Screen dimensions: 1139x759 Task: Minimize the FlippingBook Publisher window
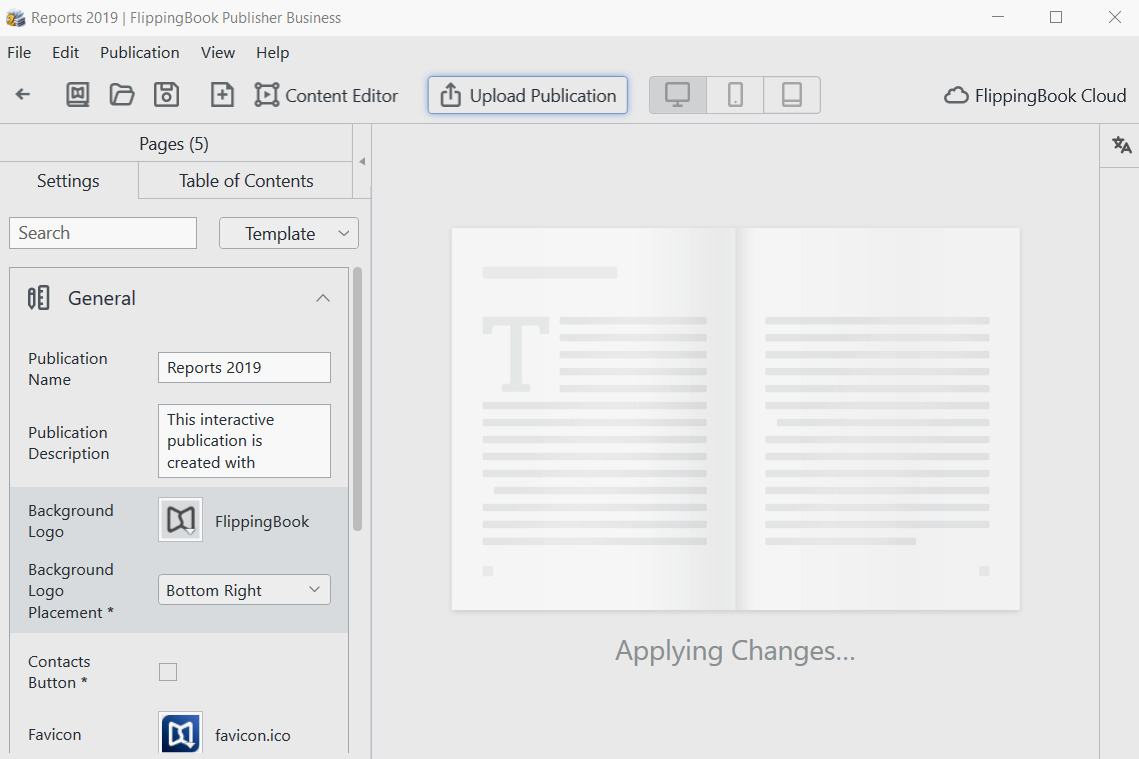[998, 17]
